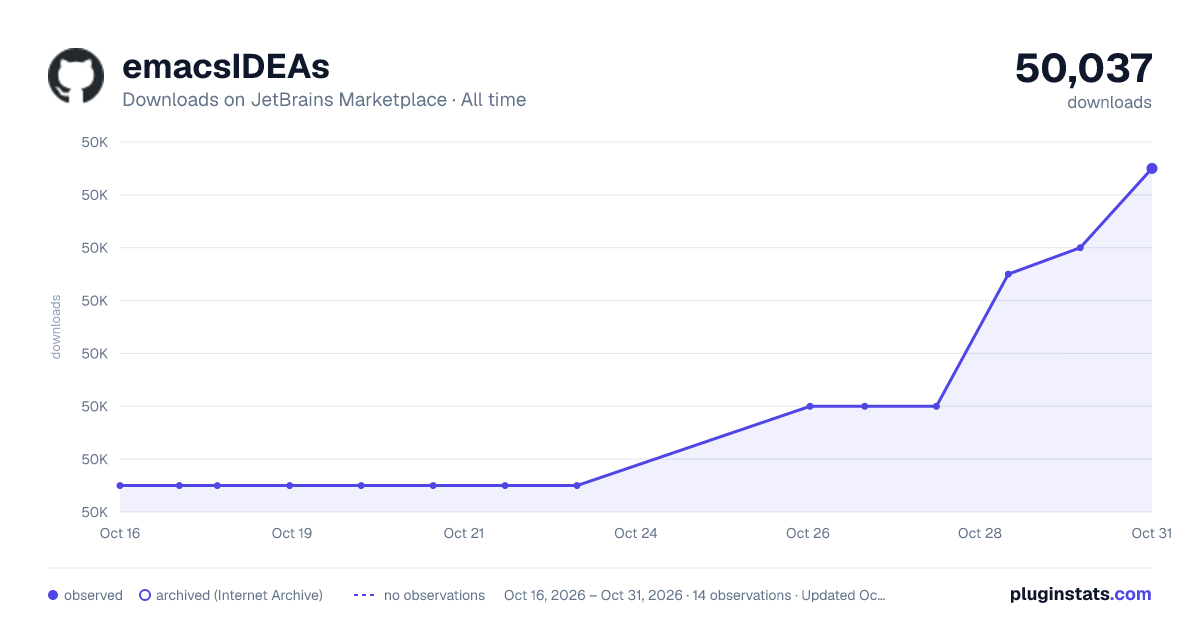Image resolution: width=1200 pixels, height=630 pixels.
Task: Open the pluginstats.com link
Action: tap(1080, 594)
